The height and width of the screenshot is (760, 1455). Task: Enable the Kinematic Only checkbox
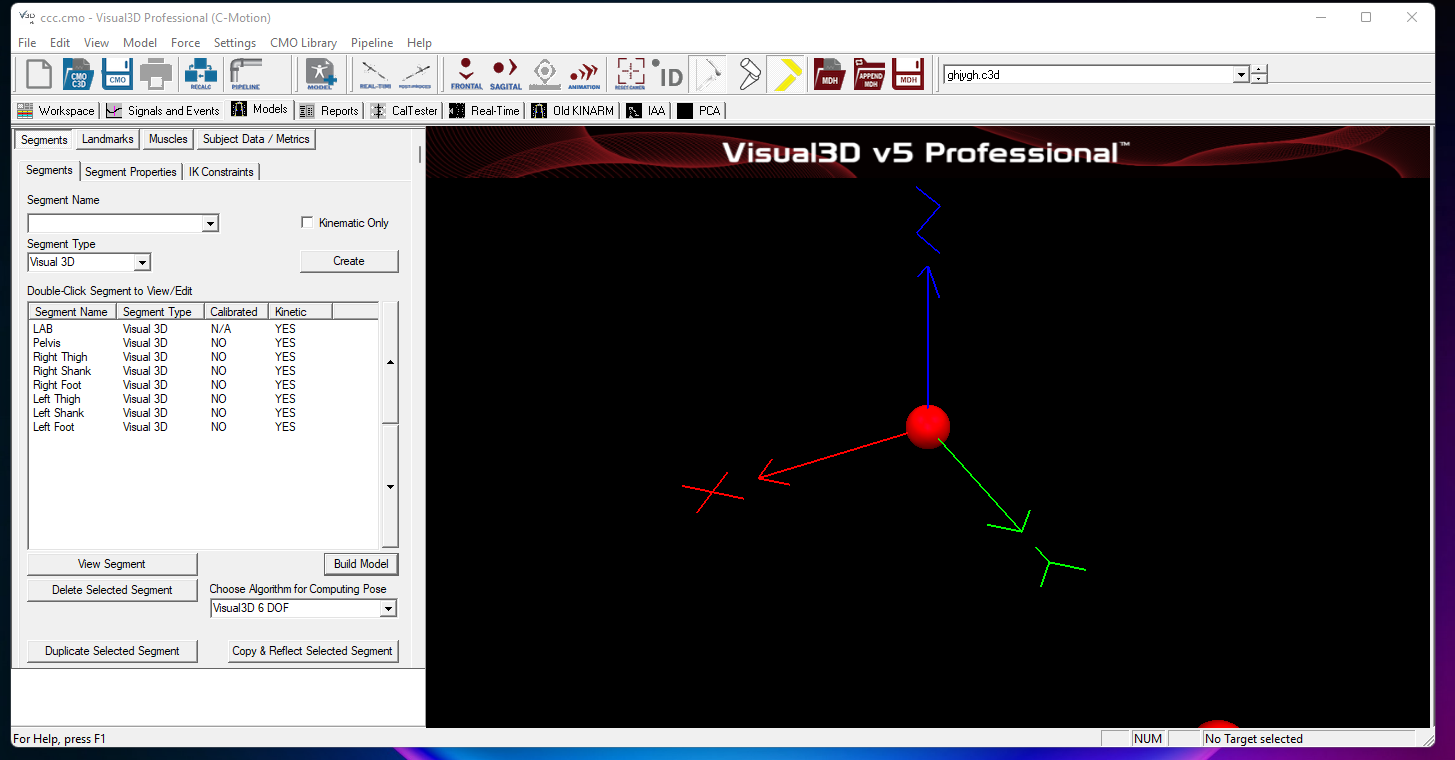307,222
